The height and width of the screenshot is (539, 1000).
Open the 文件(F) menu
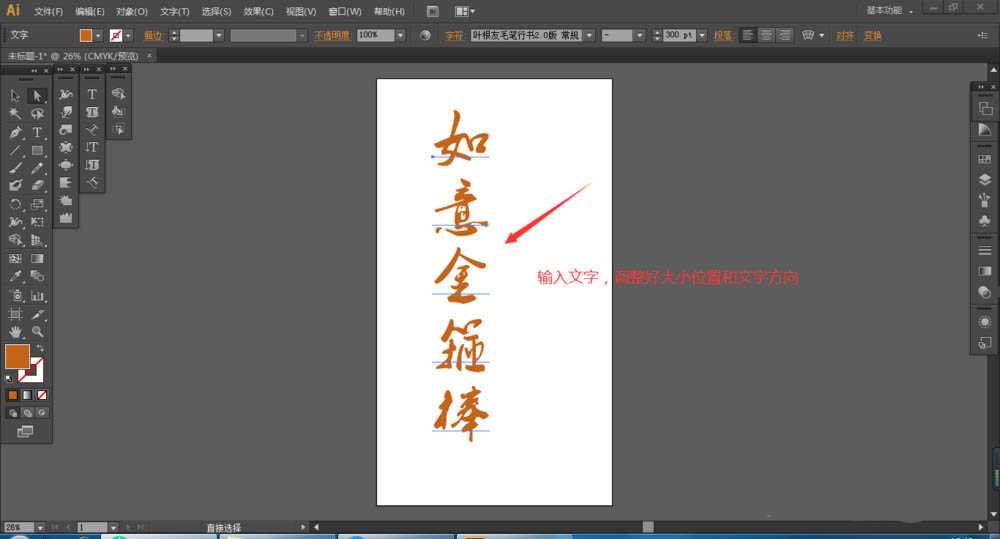tap(48, 11)
